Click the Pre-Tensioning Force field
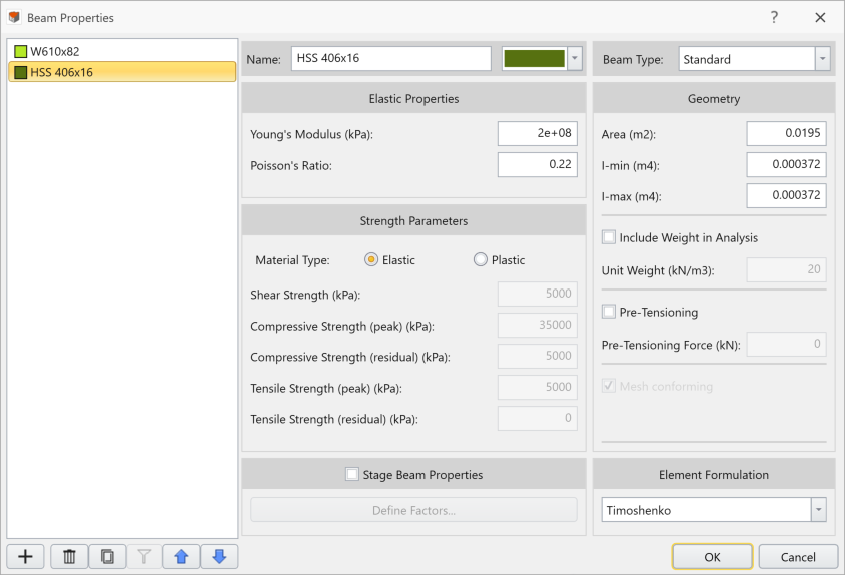This screenshot has height=575, width=845. coord(786,344)
